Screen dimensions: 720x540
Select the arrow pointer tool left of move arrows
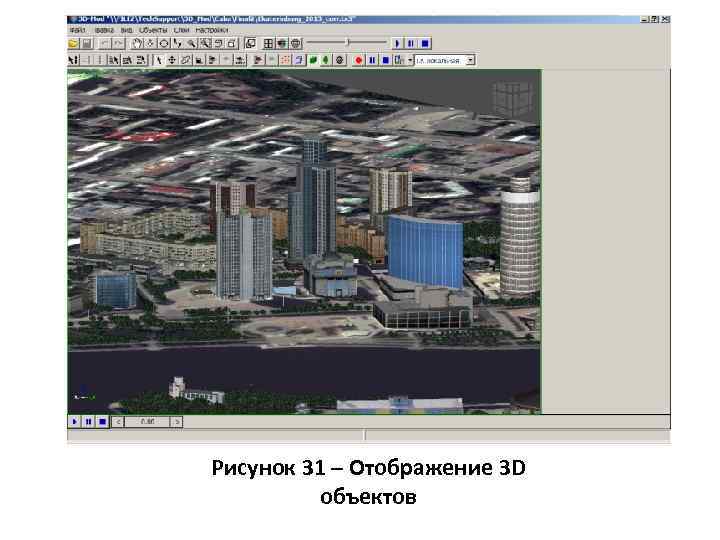coord(159,60)
